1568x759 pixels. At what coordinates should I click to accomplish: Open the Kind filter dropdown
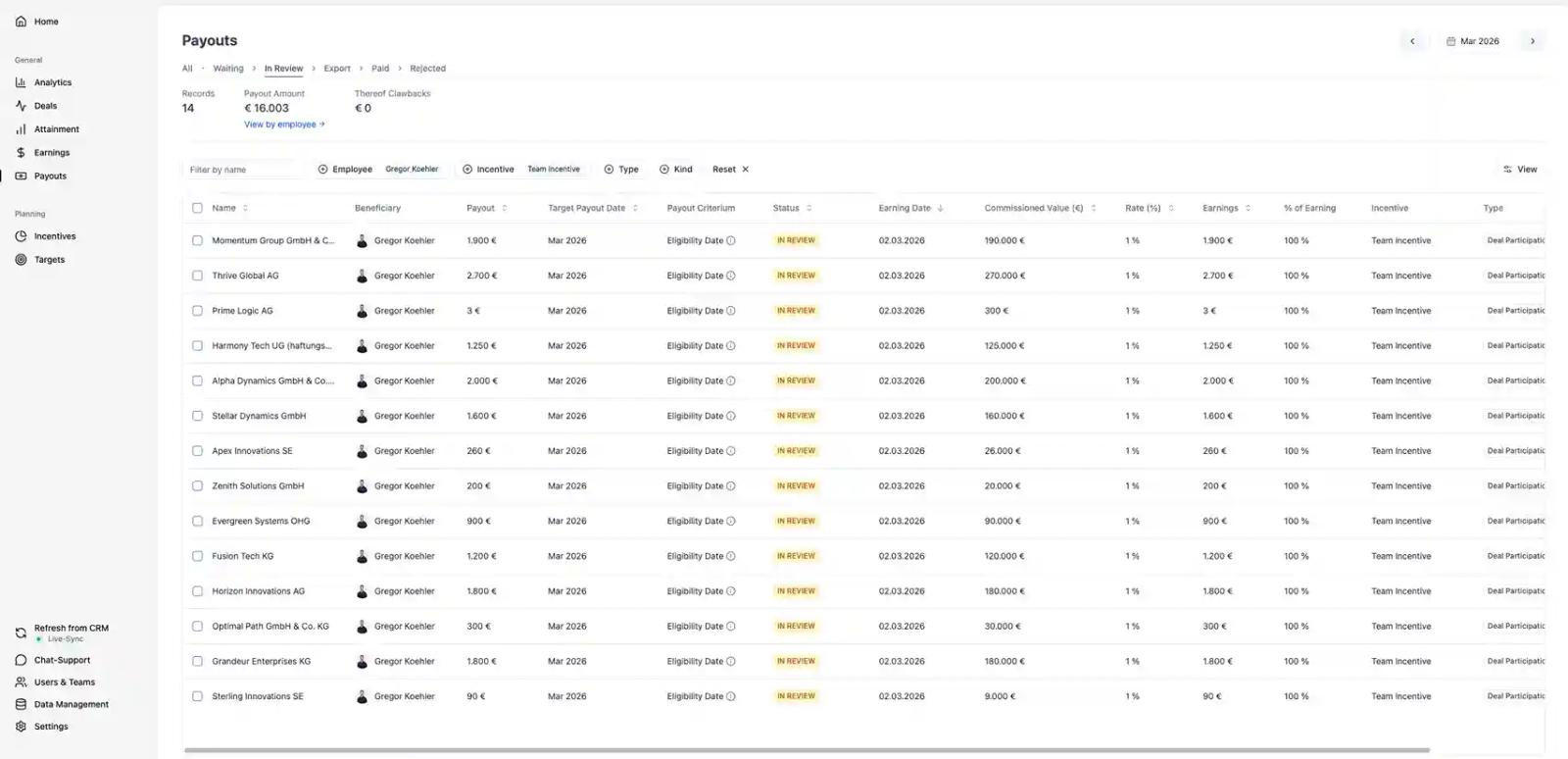676,170
